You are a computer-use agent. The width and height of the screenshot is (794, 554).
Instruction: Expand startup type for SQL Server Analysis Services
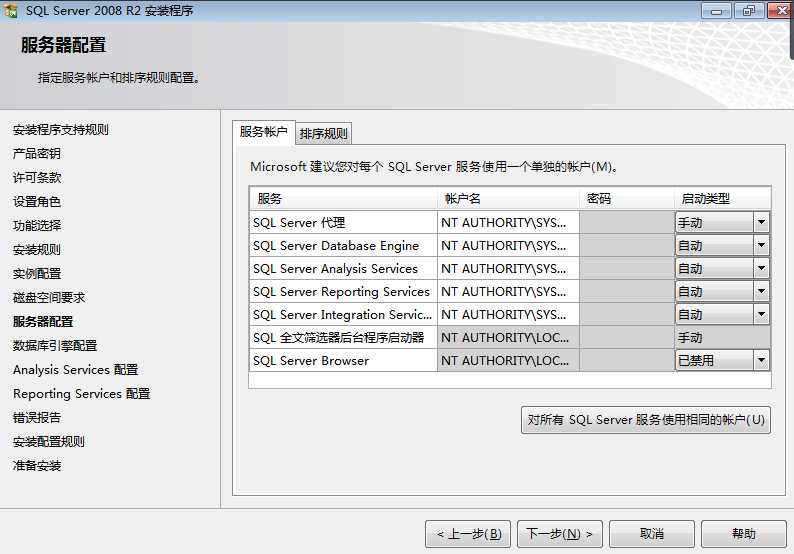pos(761,268)
